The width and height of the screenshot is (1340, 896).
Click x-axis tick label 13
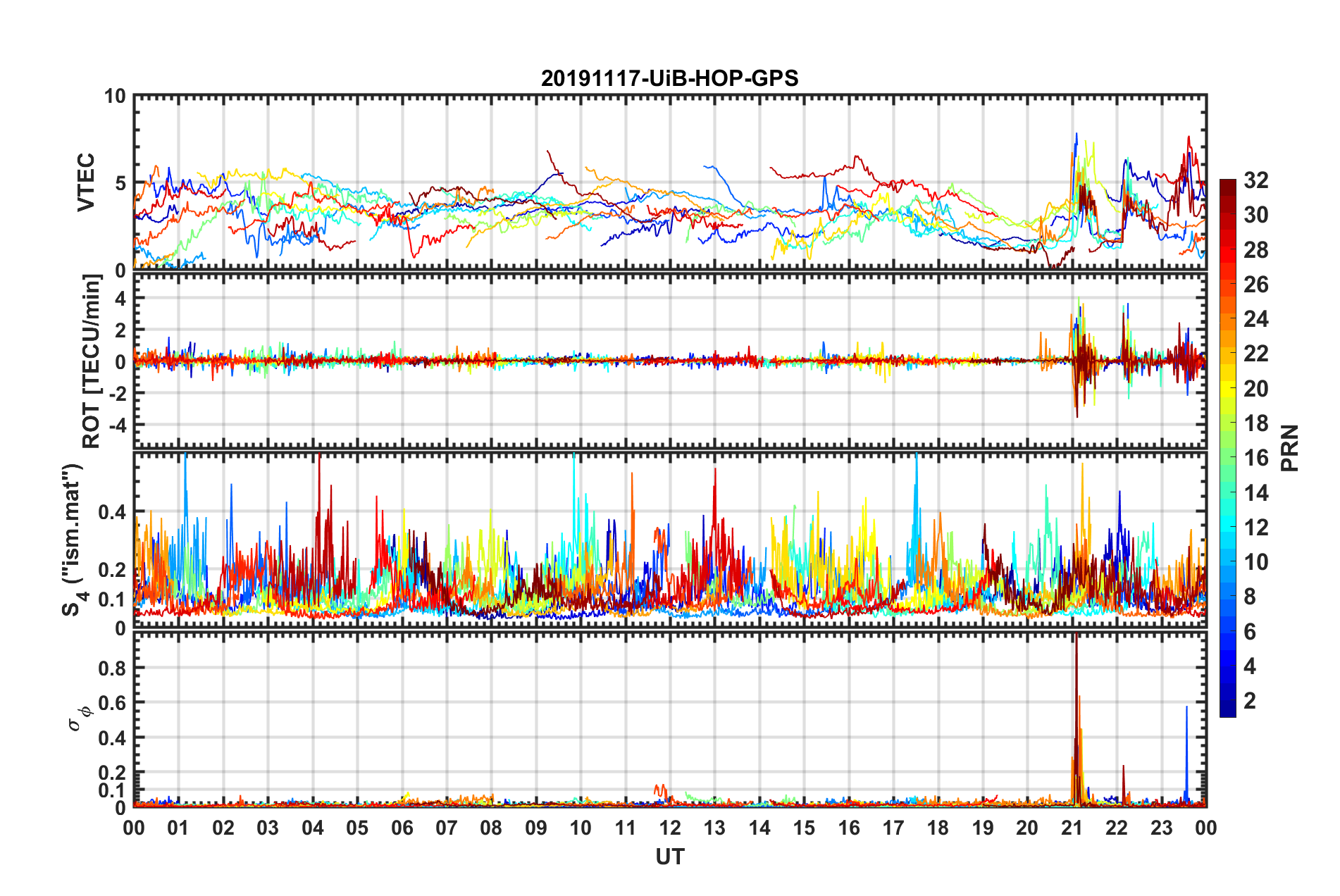(714, 828)
